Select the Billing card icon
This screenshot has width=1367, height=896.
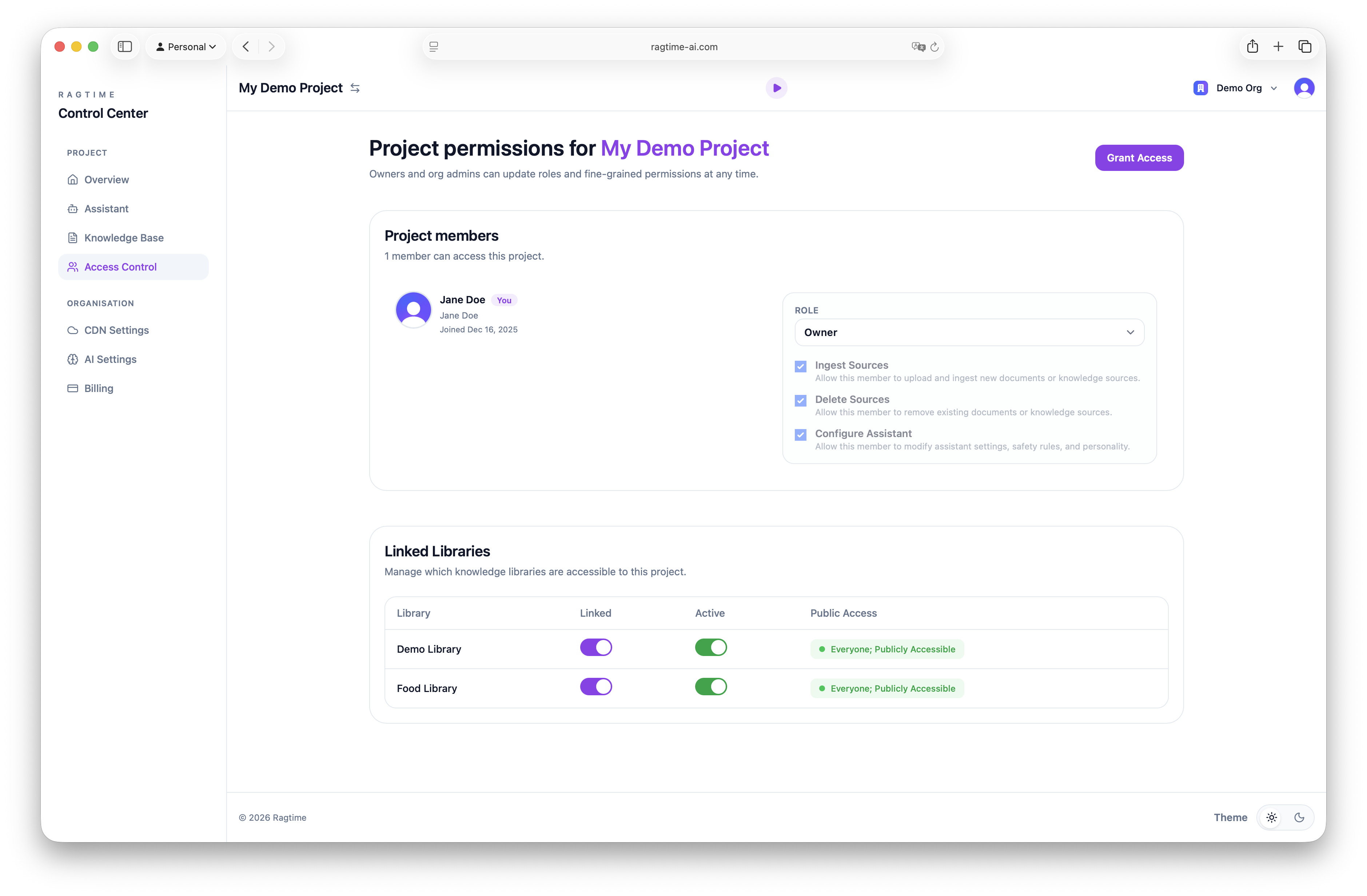[x=72, y=388]
